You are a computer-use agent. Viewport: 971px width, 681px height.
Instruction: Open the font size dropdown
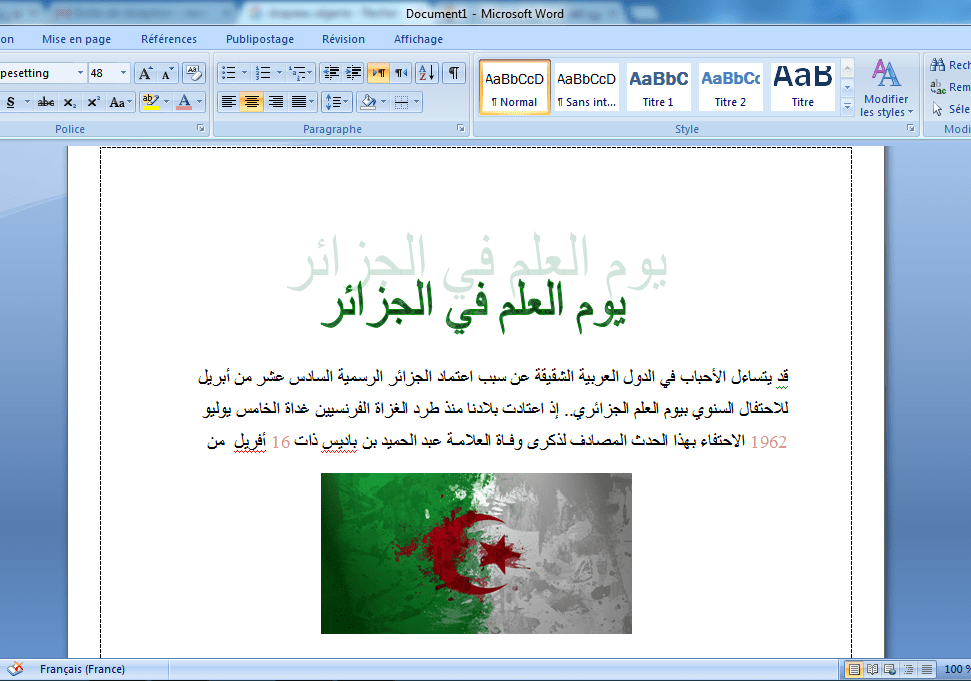pyautogui.click(x=124, y=73)
